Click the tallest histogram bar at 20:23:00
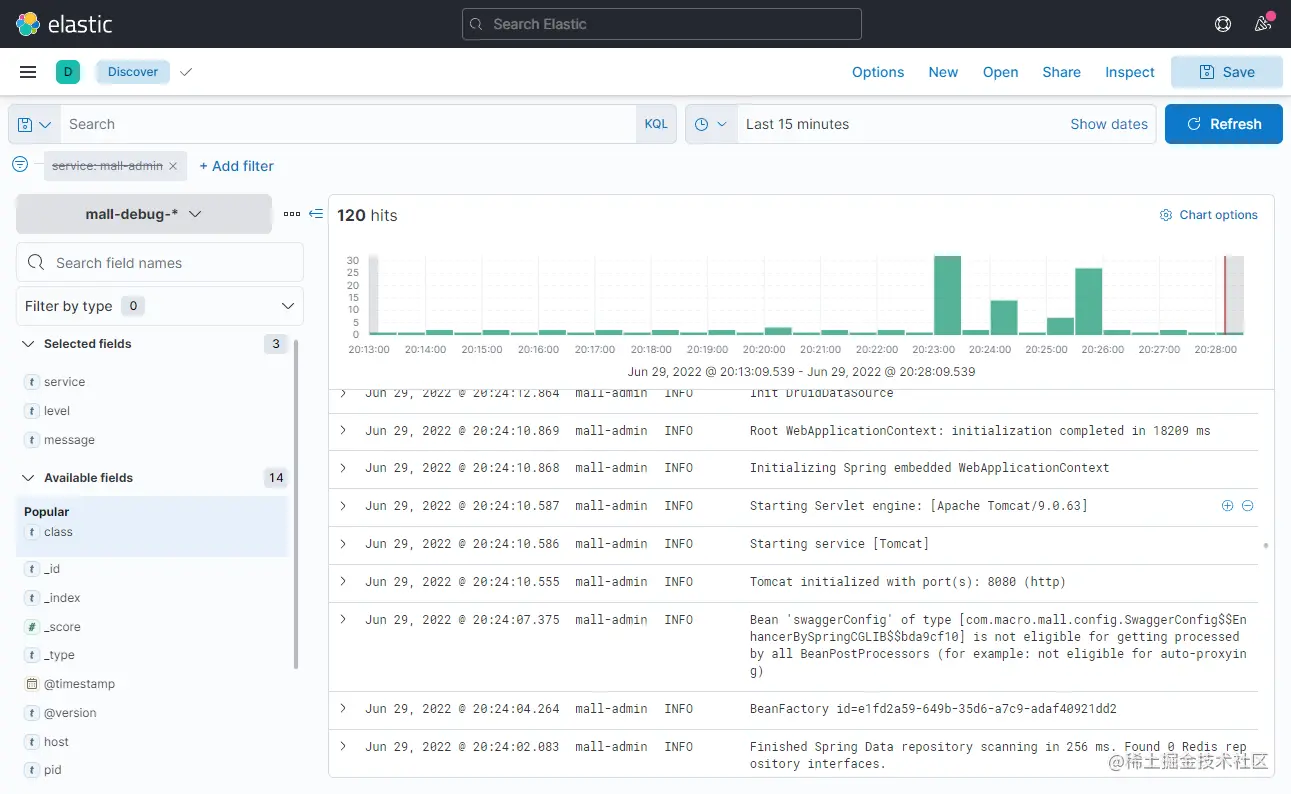Viewport: 1291px width, 794px height. pos(947,295)
